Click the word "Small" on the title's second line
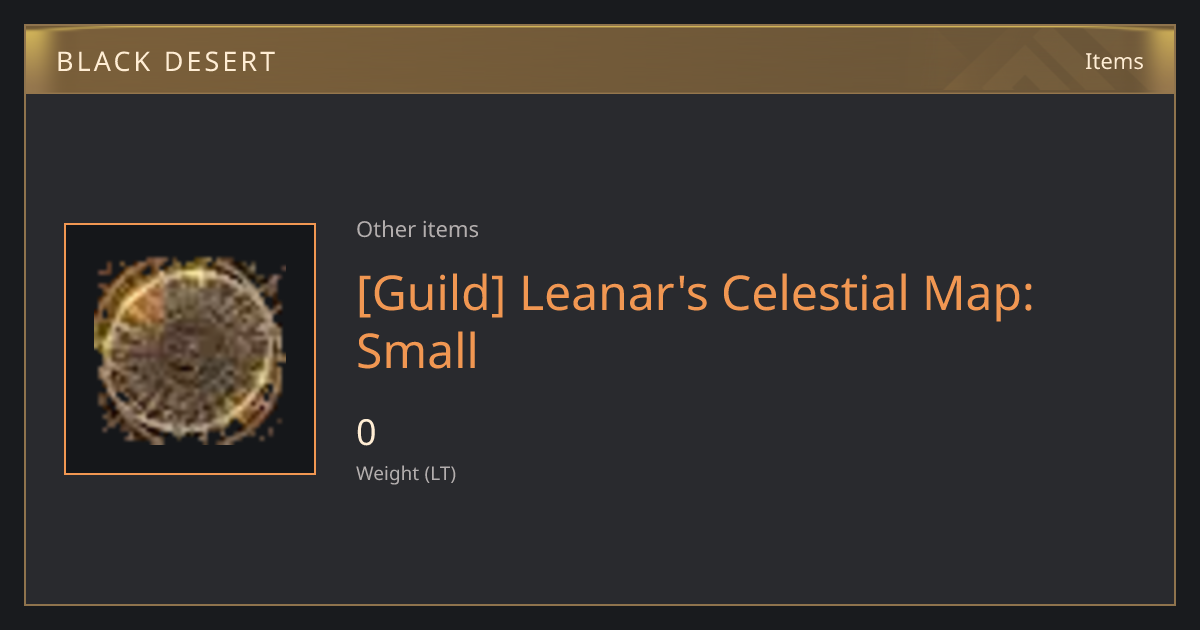Viewport: 1200px width, 630px height. click(417, 352)
